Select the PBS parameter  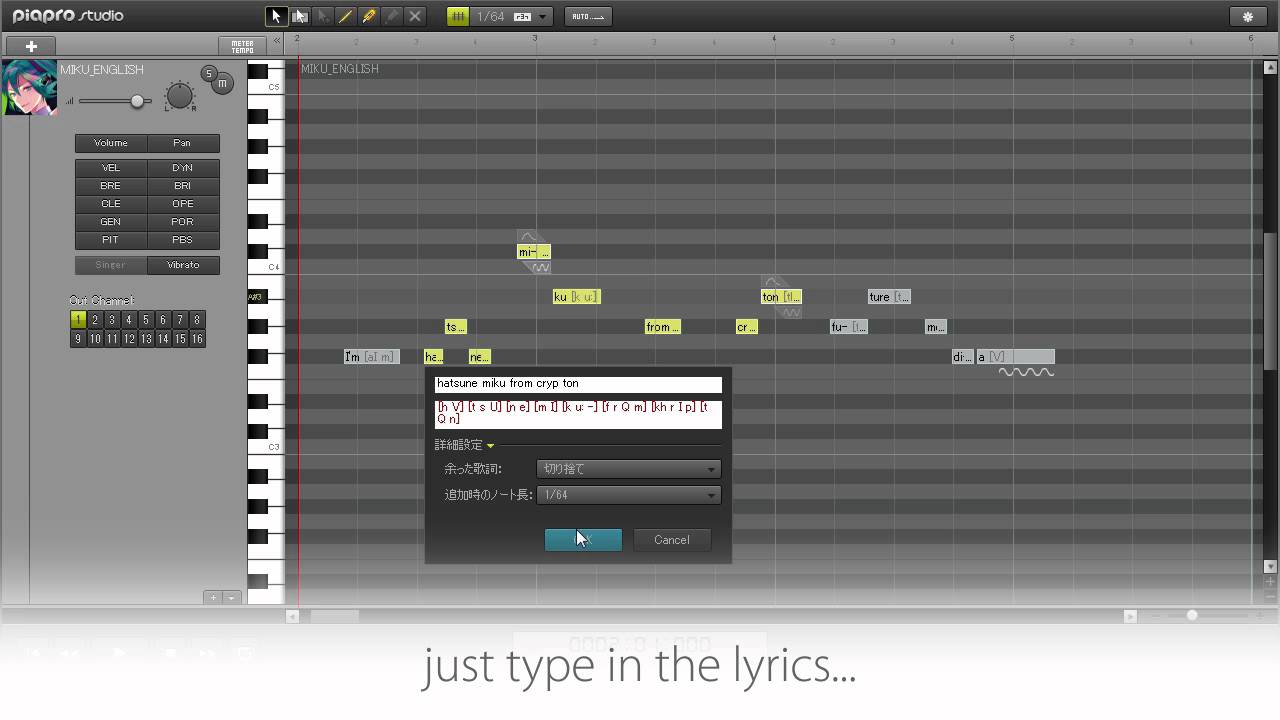click(x=183, y=240)
